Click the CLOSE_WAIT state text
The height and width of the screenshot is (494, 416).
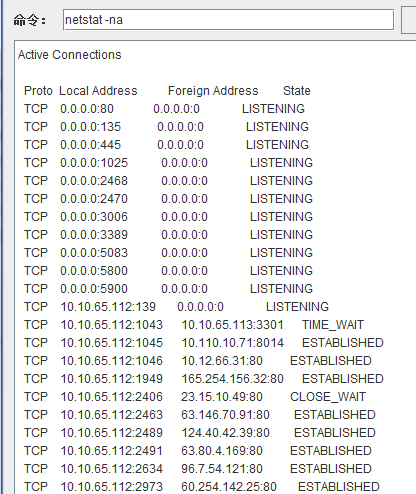[x=328, y=397]
